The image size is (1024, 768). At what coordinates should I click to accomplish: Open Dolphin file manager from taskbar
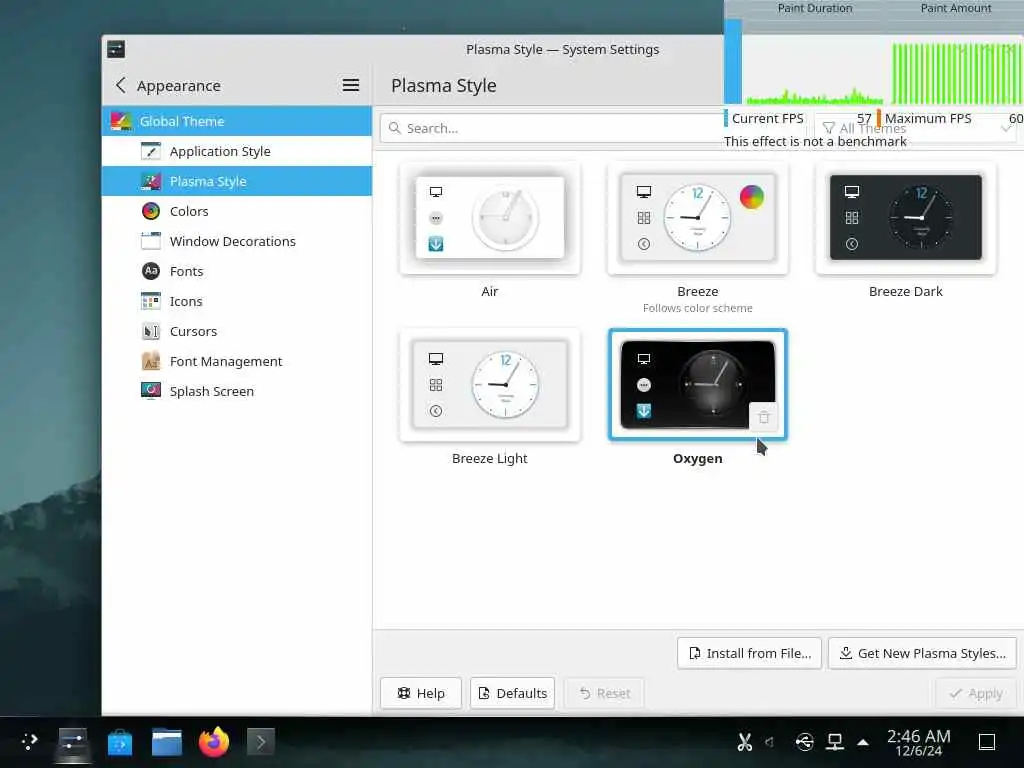tap(167, 743)
